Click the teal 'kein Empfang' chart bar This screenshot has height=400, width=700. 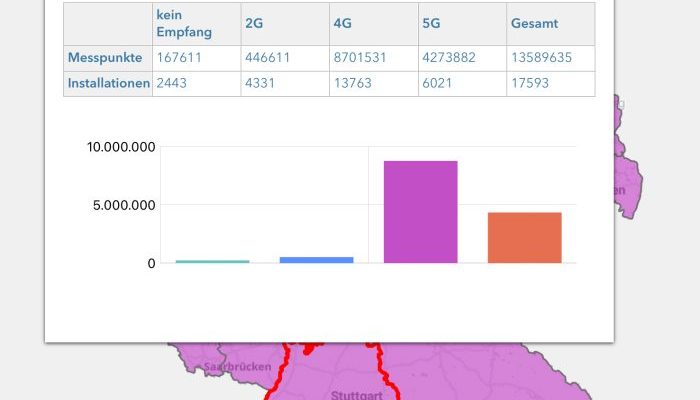[212, 261]
